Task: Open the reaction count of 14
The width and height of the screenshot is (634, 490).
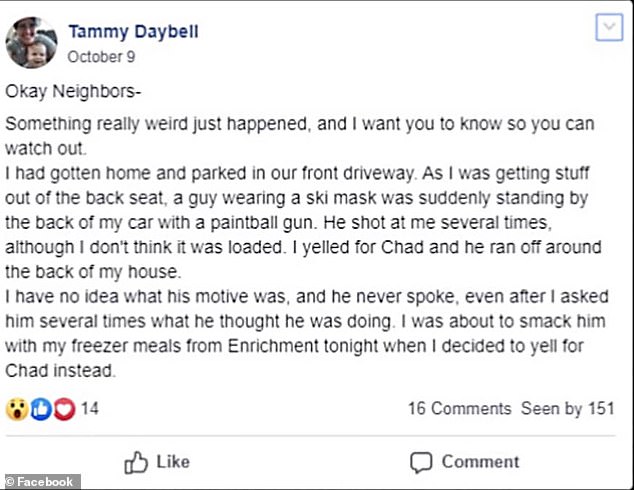Action: click(x=89, y=409)
